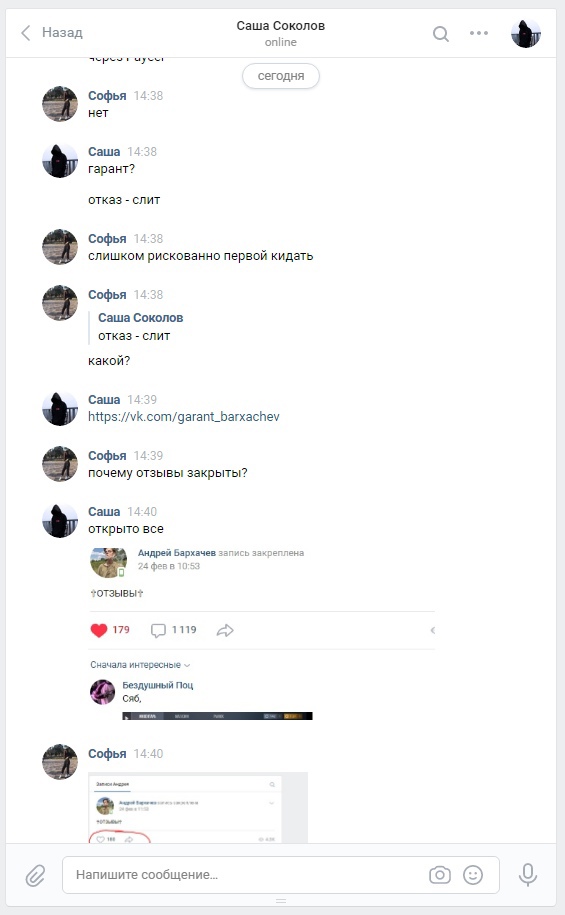Screen dimensions: 565x915
Task: Open the emoji smiley picker
Action: tap(473, 875)
